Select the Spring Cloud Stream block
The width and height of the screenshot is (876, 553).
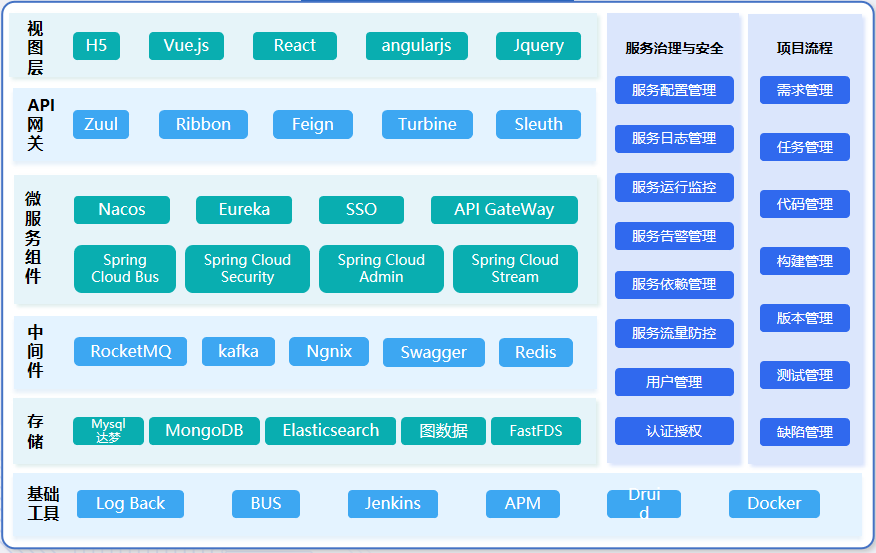click(516, 269)
